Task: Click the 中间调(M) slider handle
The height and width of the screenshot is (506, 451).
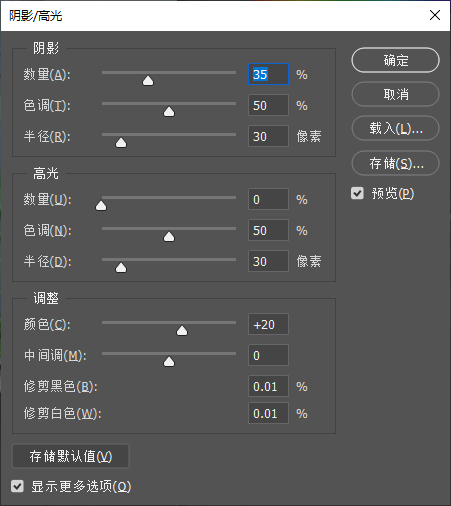Action: (x=169, y=362)
